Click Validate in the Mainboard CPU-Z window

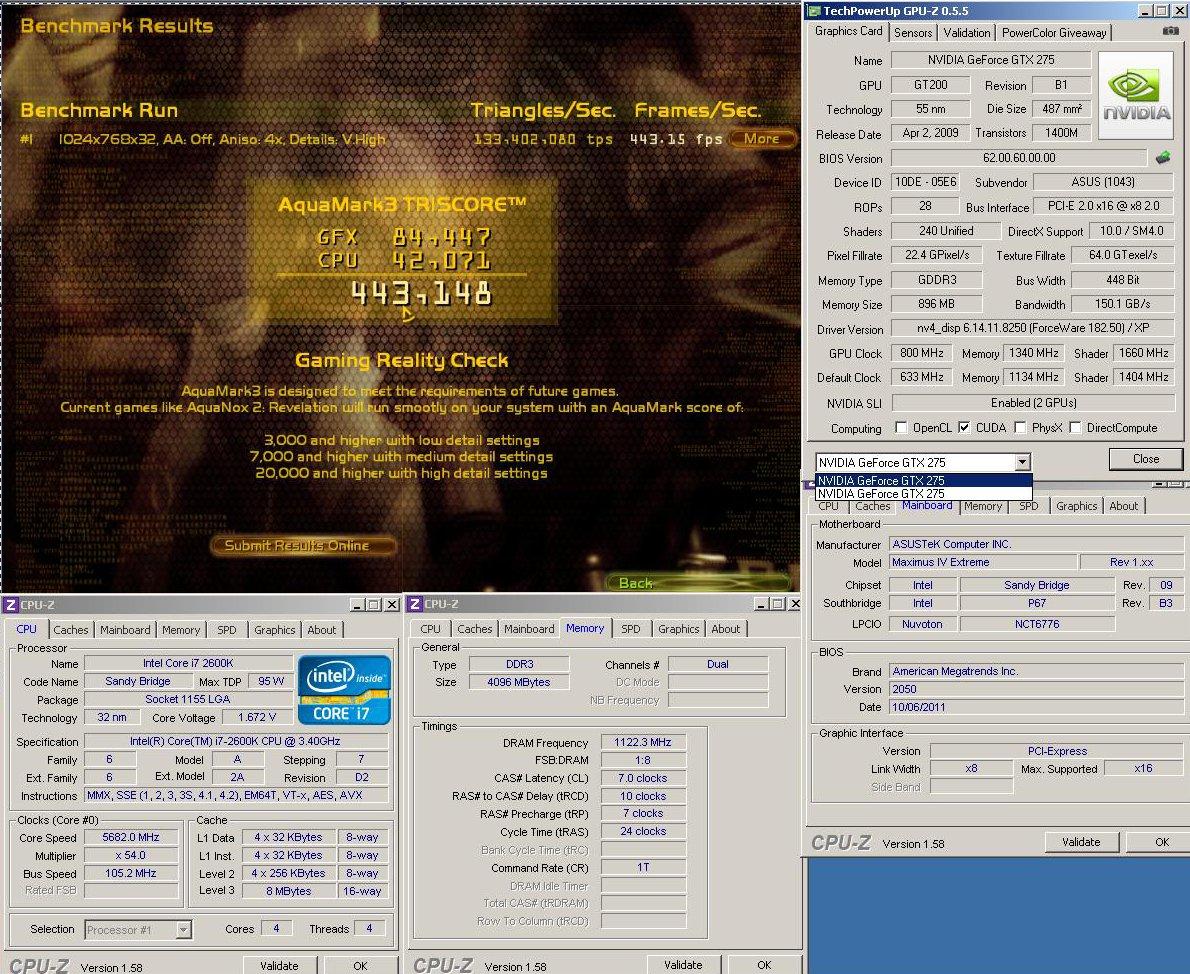[1081, 842]
